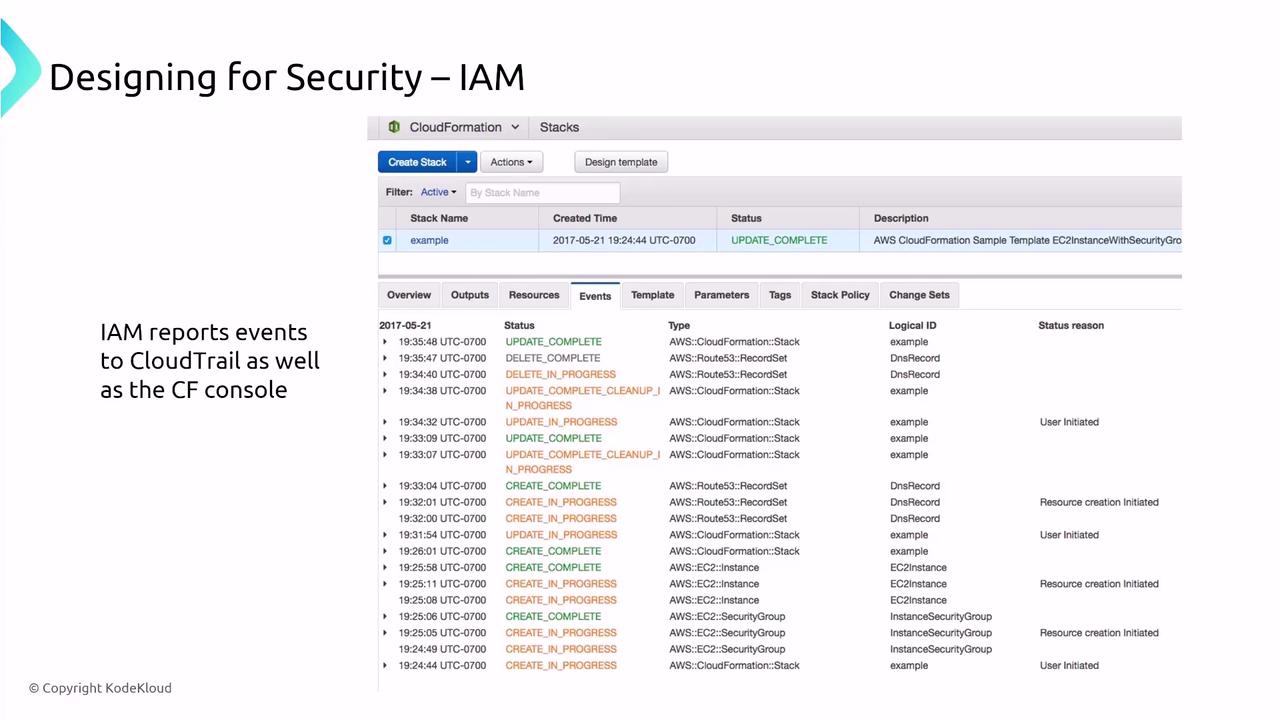This screenshot has width=1280, height=720.
Task: Select the Events tab
Action: point(595,296)
